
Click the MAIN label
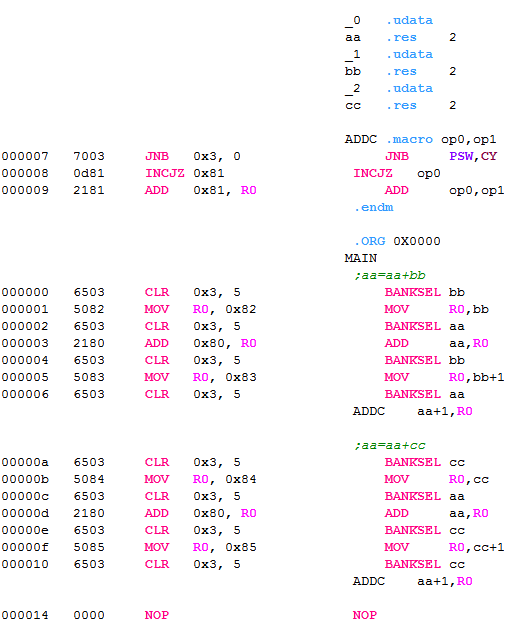[x=361, y=258]
